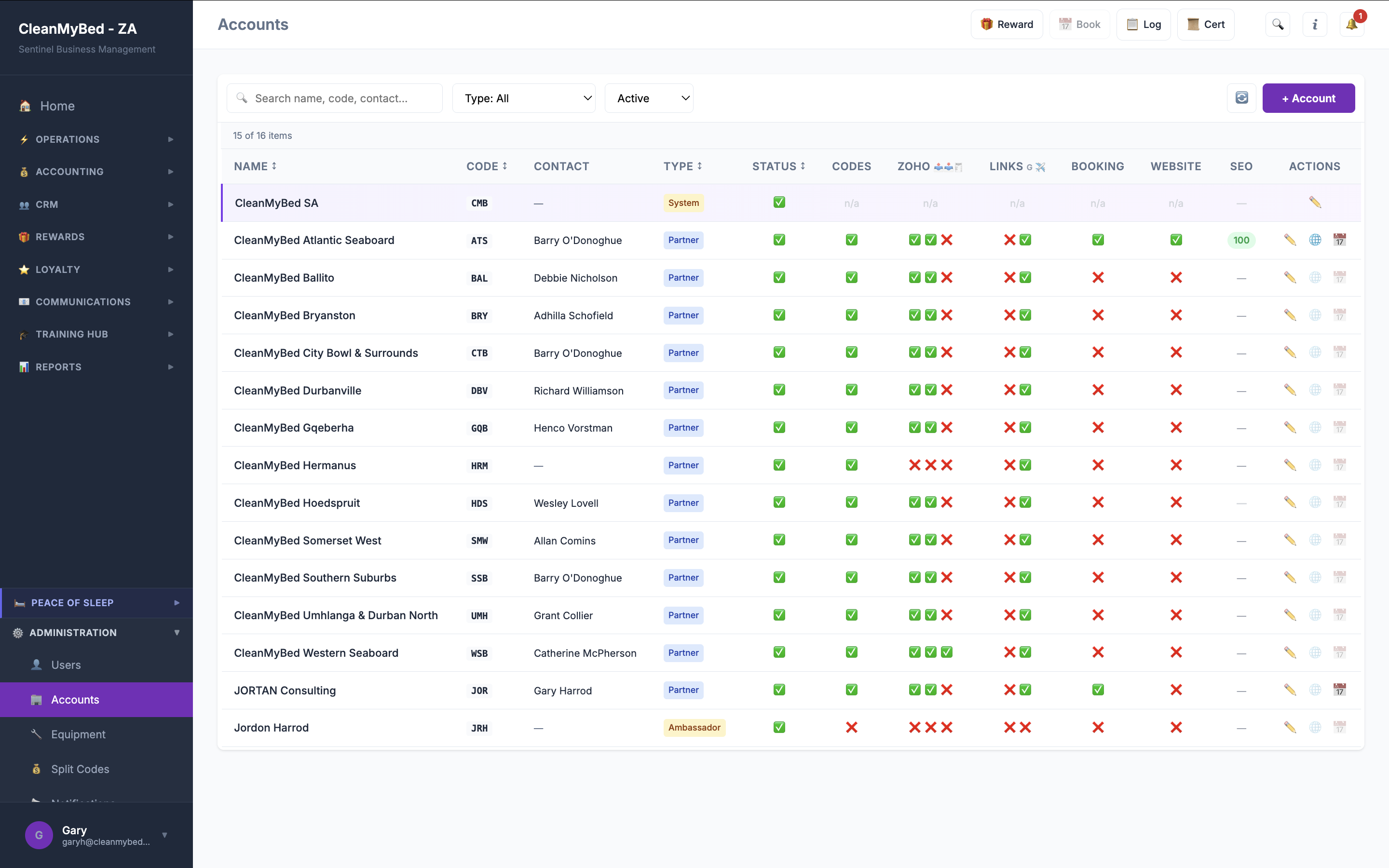Open the Type: All dropdown

click(523, 98)
